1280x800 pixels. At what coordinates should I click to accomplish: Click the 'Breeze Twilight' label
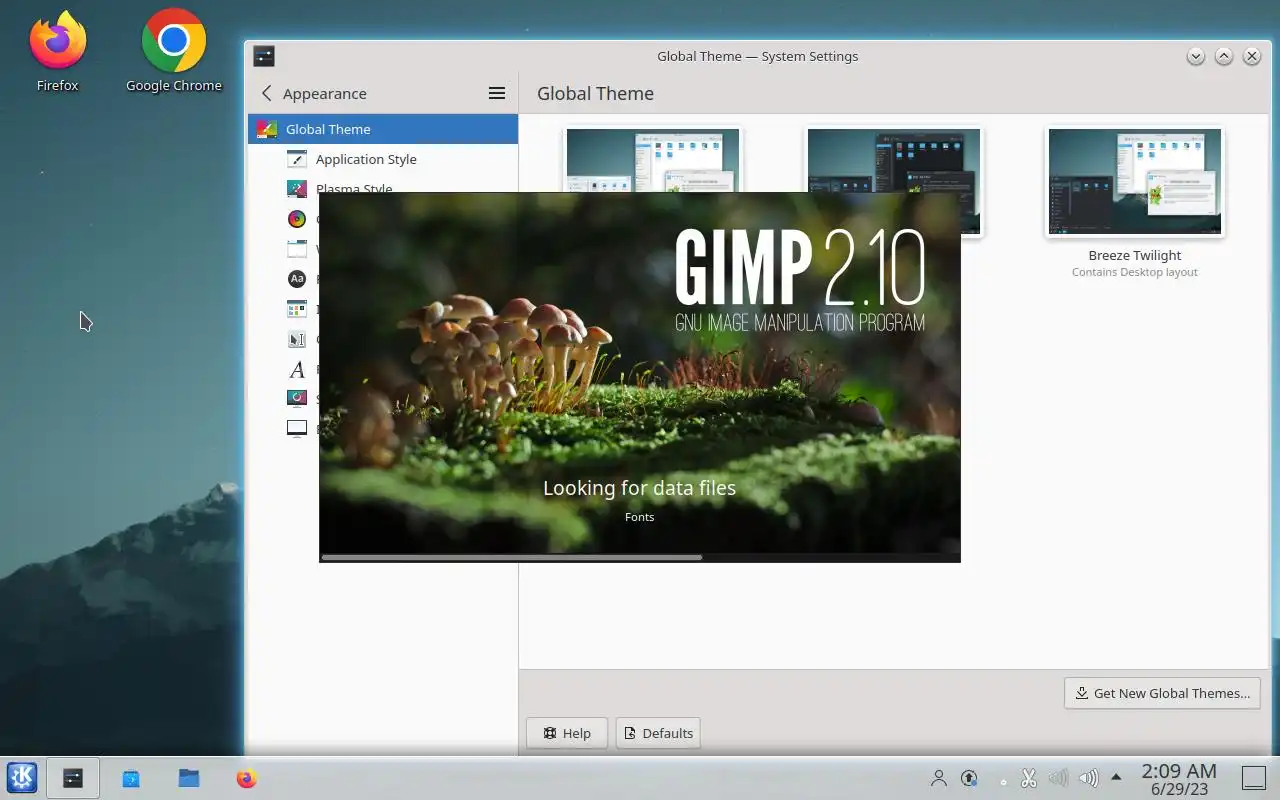point(1135,255)
